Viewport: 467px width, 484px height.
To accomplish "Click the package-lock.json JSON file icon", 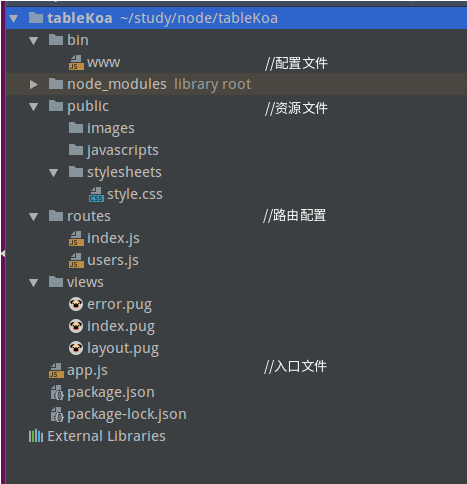I will coord(57,414).
